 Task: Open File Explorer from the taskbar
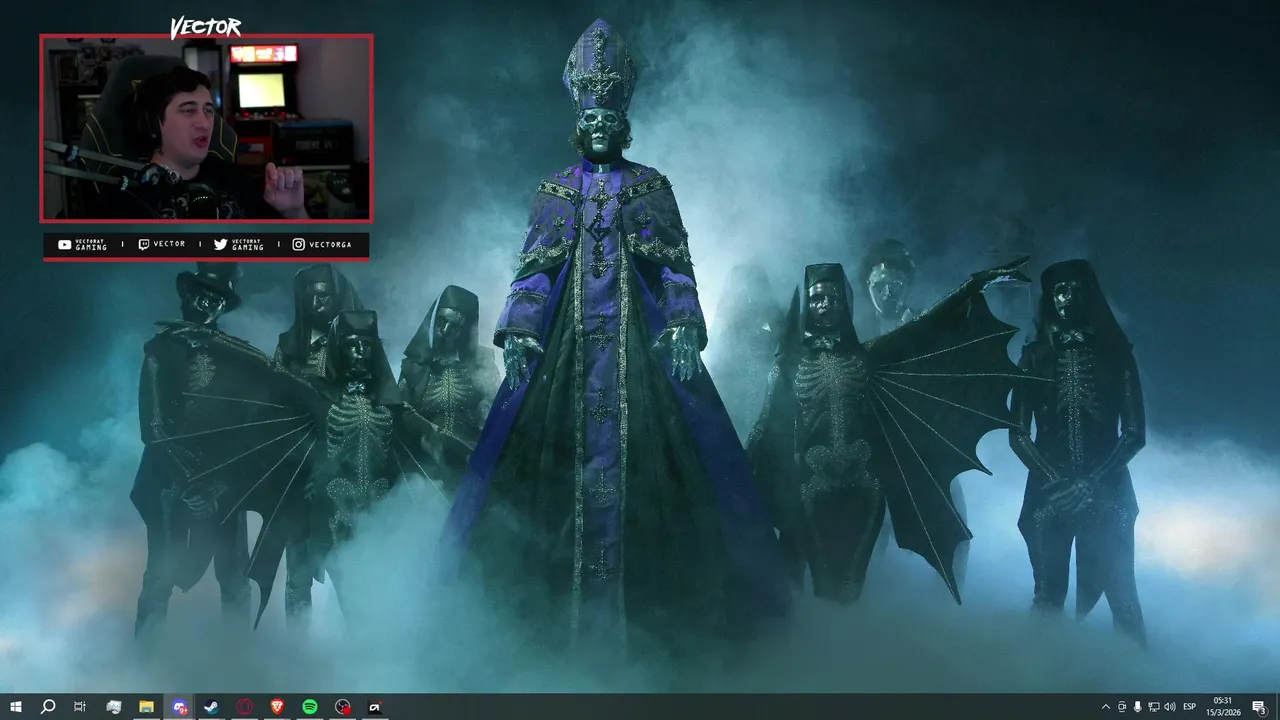[x=146, y=707]
